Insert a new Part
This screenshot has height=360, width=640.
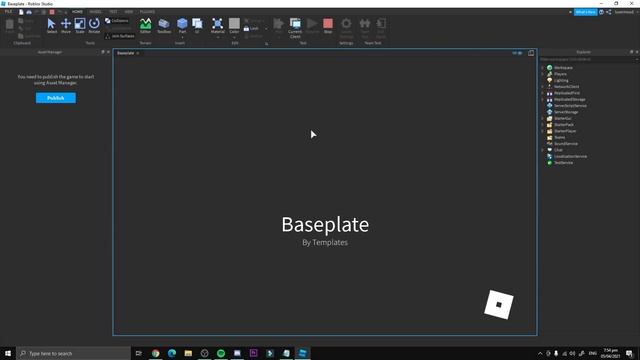(182, 24)
